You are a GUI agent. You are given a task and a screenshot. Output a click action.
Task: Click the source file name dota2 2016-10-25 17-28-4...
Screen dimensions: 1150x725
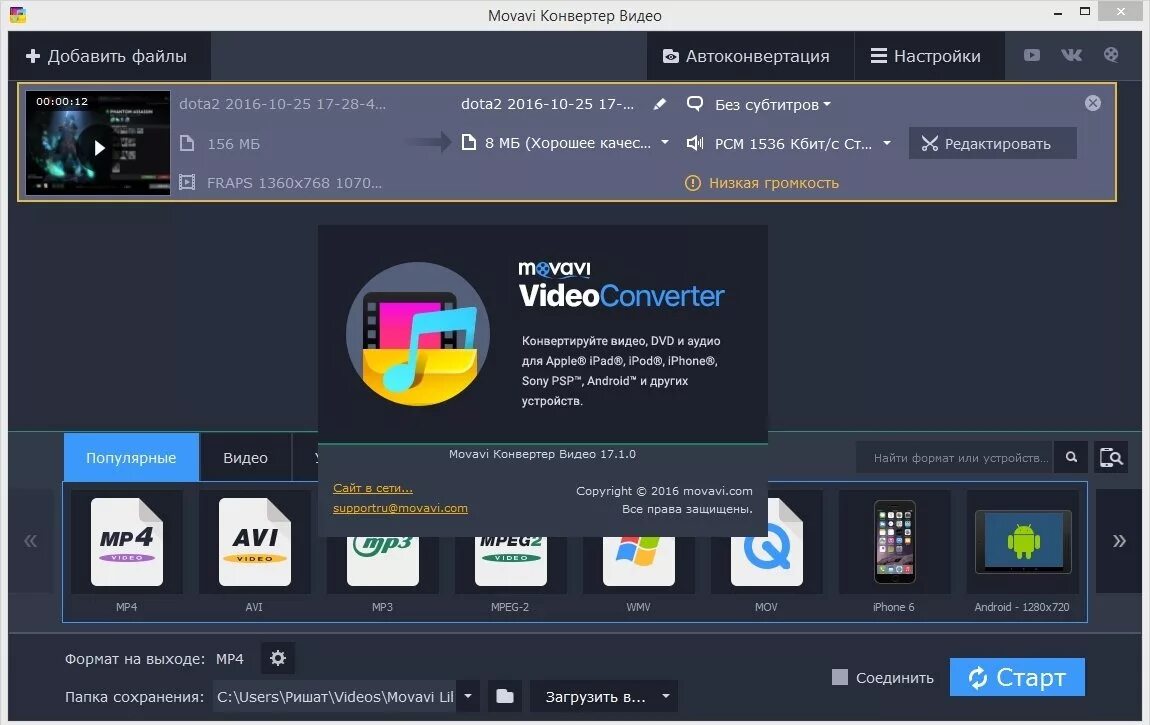click(282, 104)
